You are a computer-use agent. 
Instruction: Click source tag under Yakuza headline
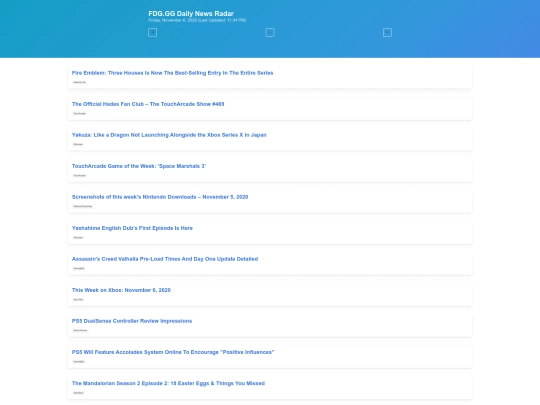(78, 144)
